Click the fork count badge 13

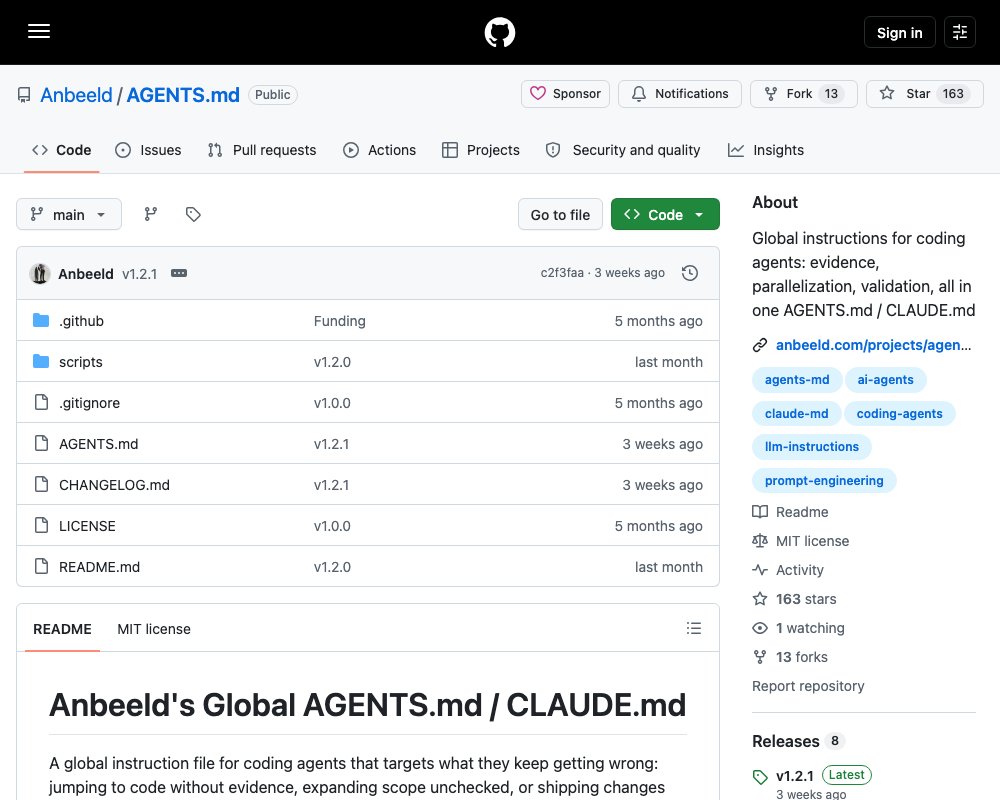tap(831, 94)
